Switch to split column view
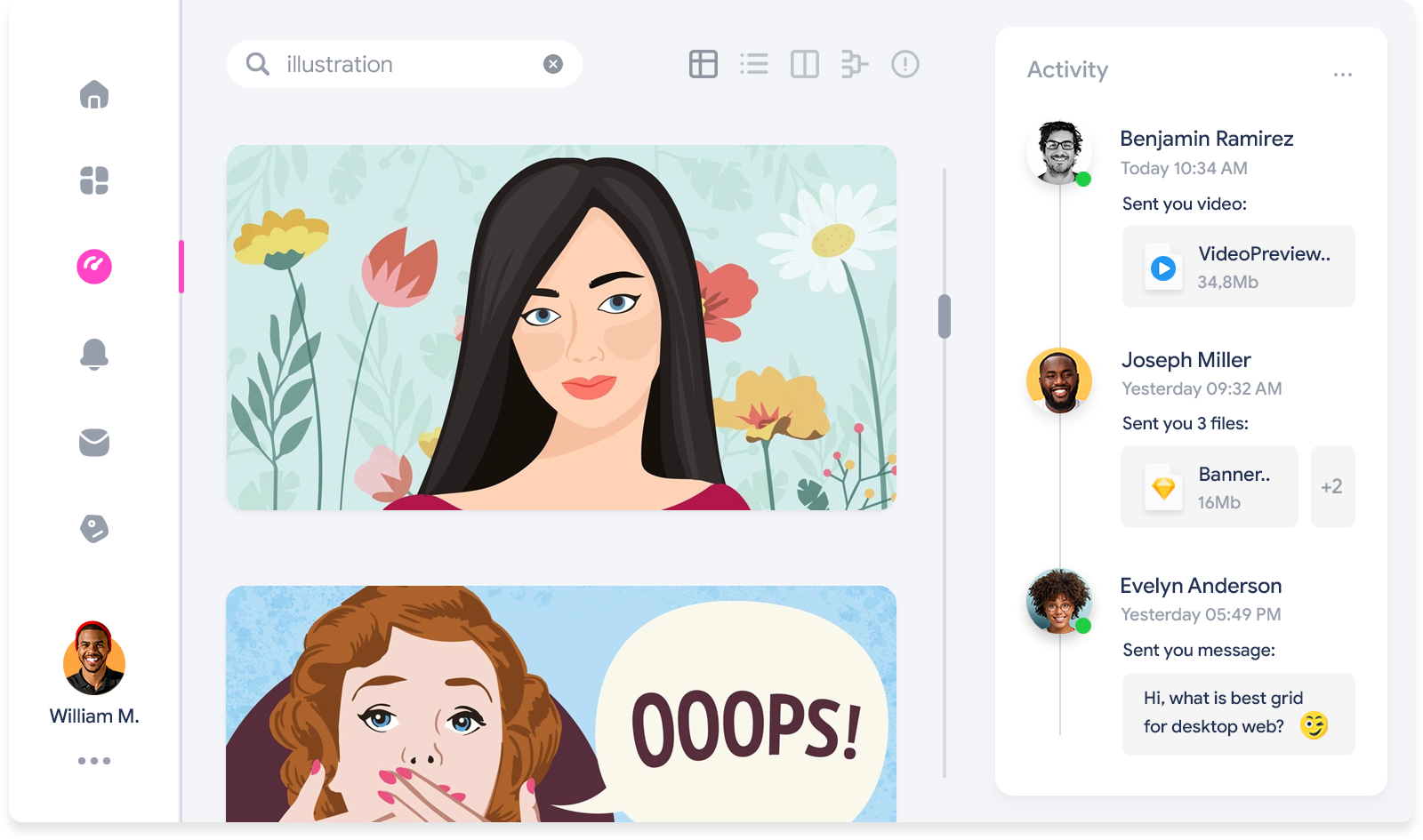Image resolution: width=1423 pixels, height=840 pixels. tap(805, 64)
